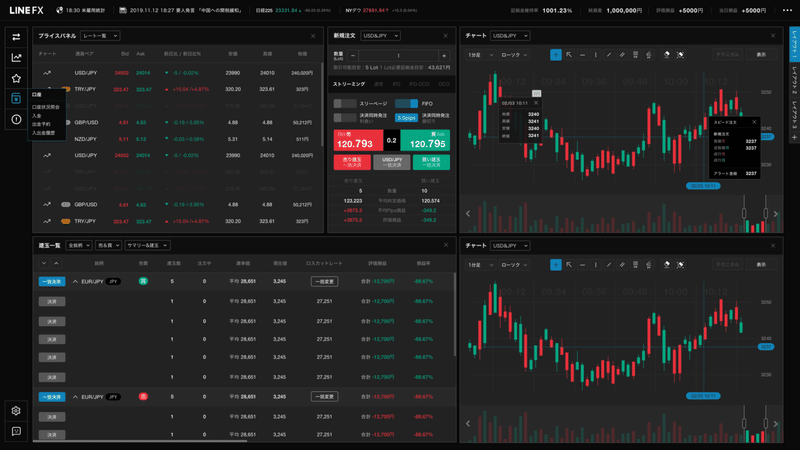This screenshot has height=450, width=800.
Task: Open the chart icon for the first USD/JPY row
Action: click(47, 73)
